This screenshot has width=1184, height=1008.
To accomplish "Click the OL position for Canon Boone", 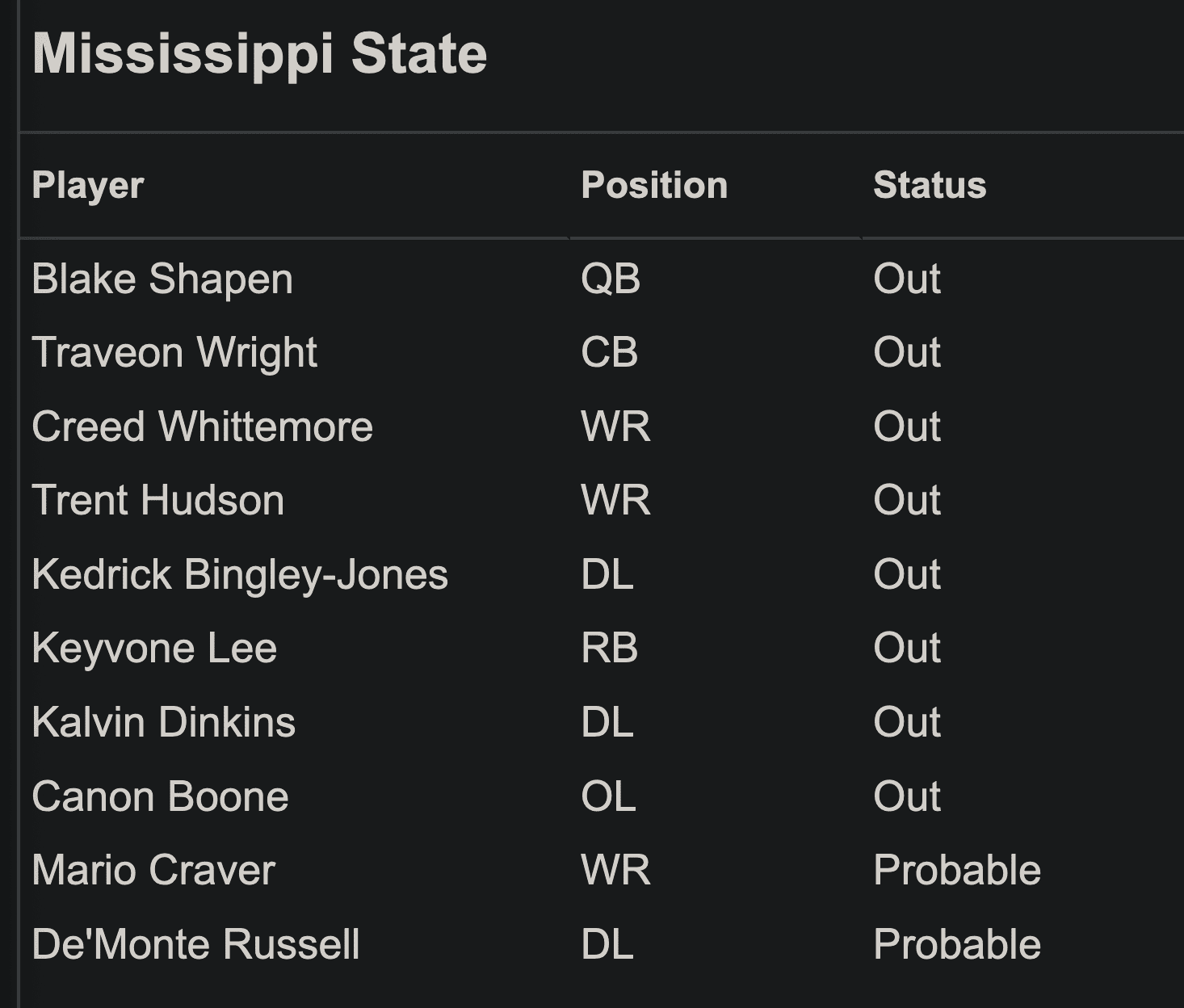I will coord(608,796).
